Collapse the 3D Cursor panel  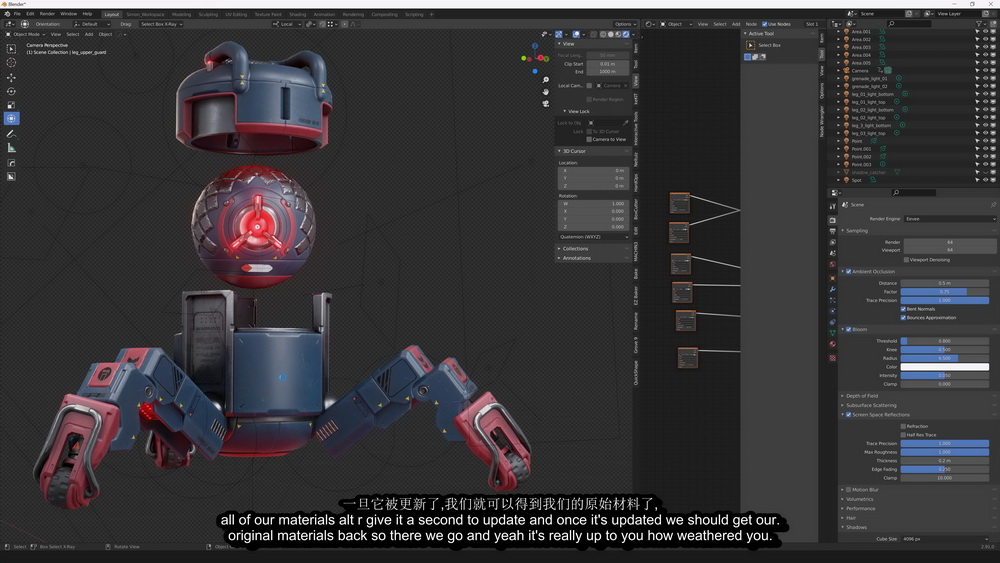point(574,151)
